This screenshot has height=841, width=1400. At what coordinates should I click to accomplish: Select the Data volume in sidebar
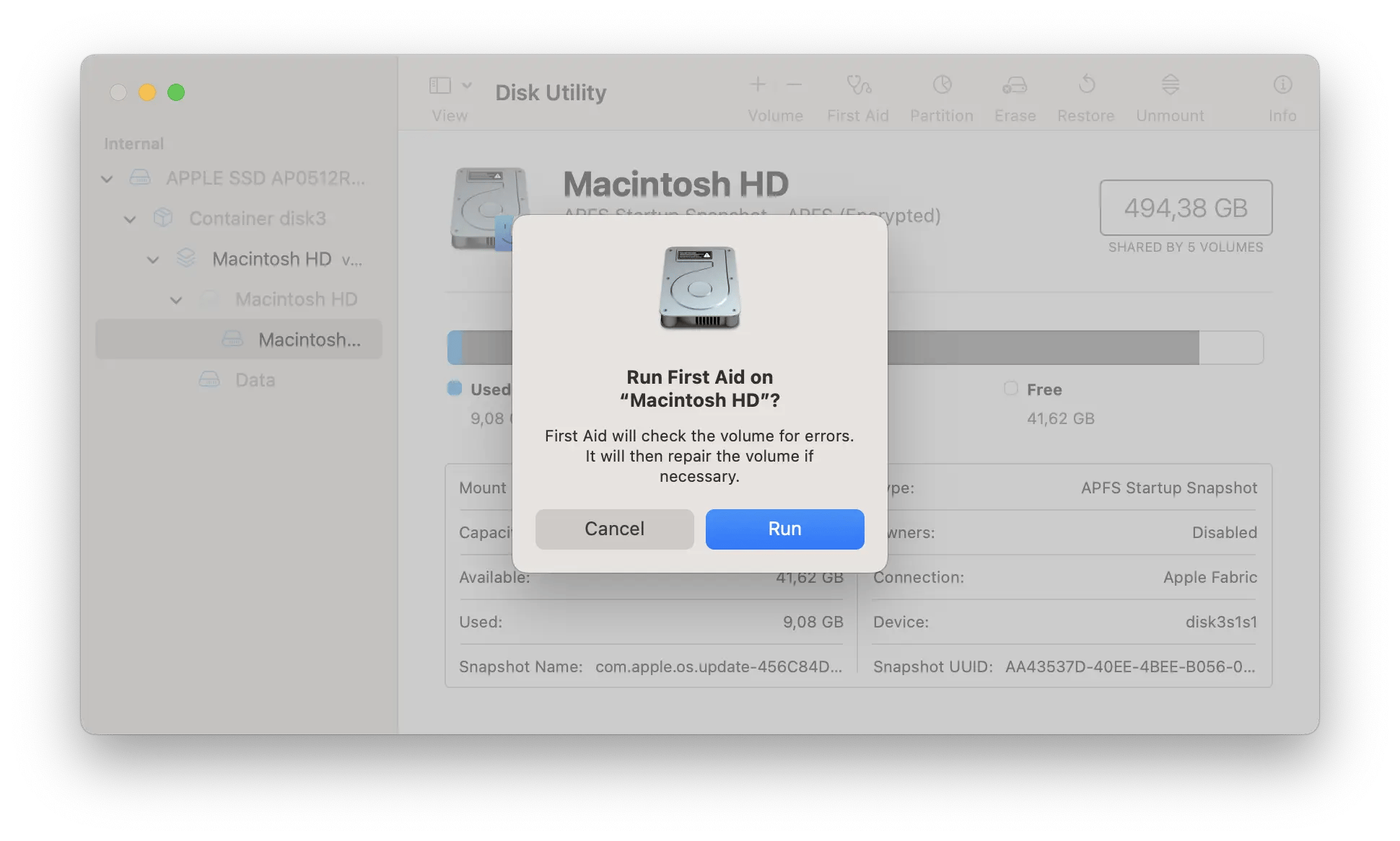[254, 379]
